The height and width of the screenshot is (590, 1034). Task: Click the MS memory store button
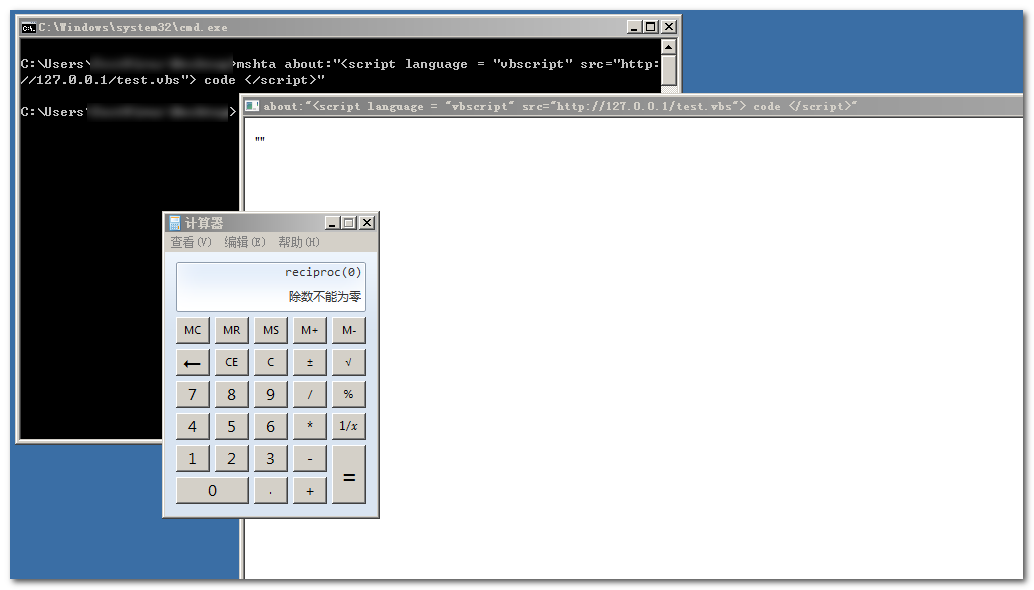coord(270,330)
